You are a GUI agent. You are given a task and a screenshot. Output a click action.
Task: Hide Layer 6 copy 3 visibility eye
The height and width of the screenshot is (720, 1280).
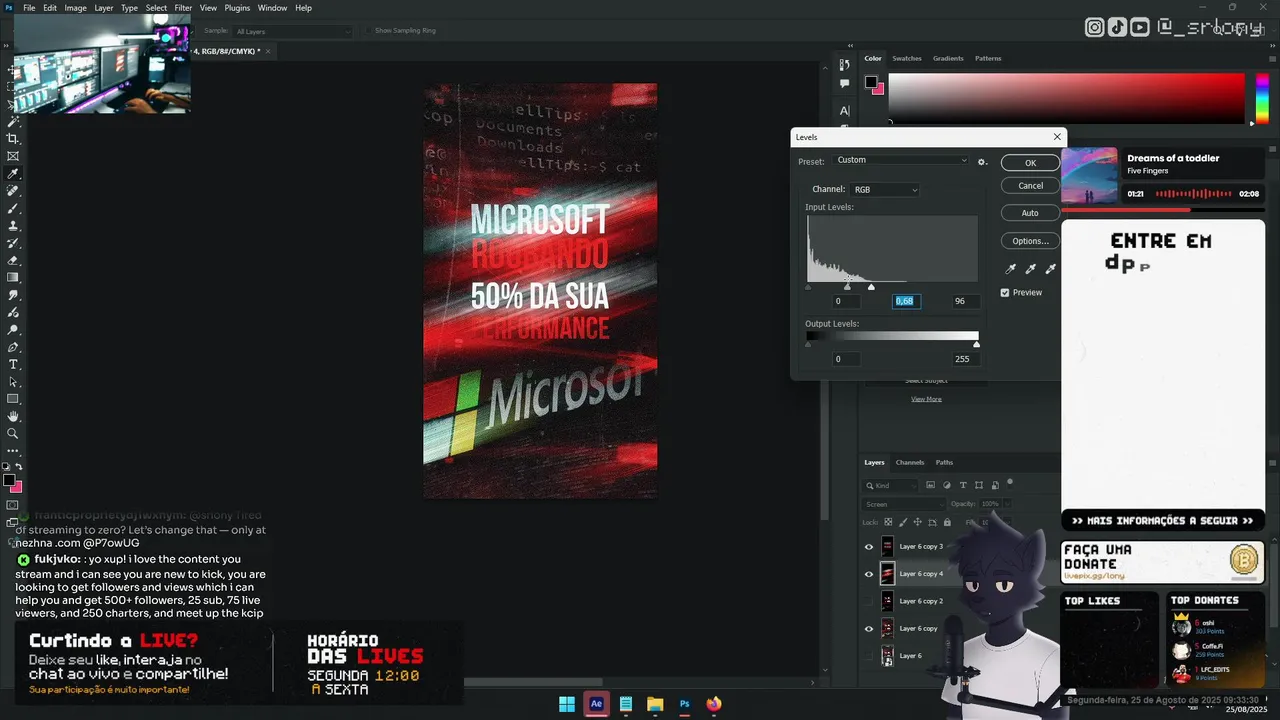pos(868,547)
